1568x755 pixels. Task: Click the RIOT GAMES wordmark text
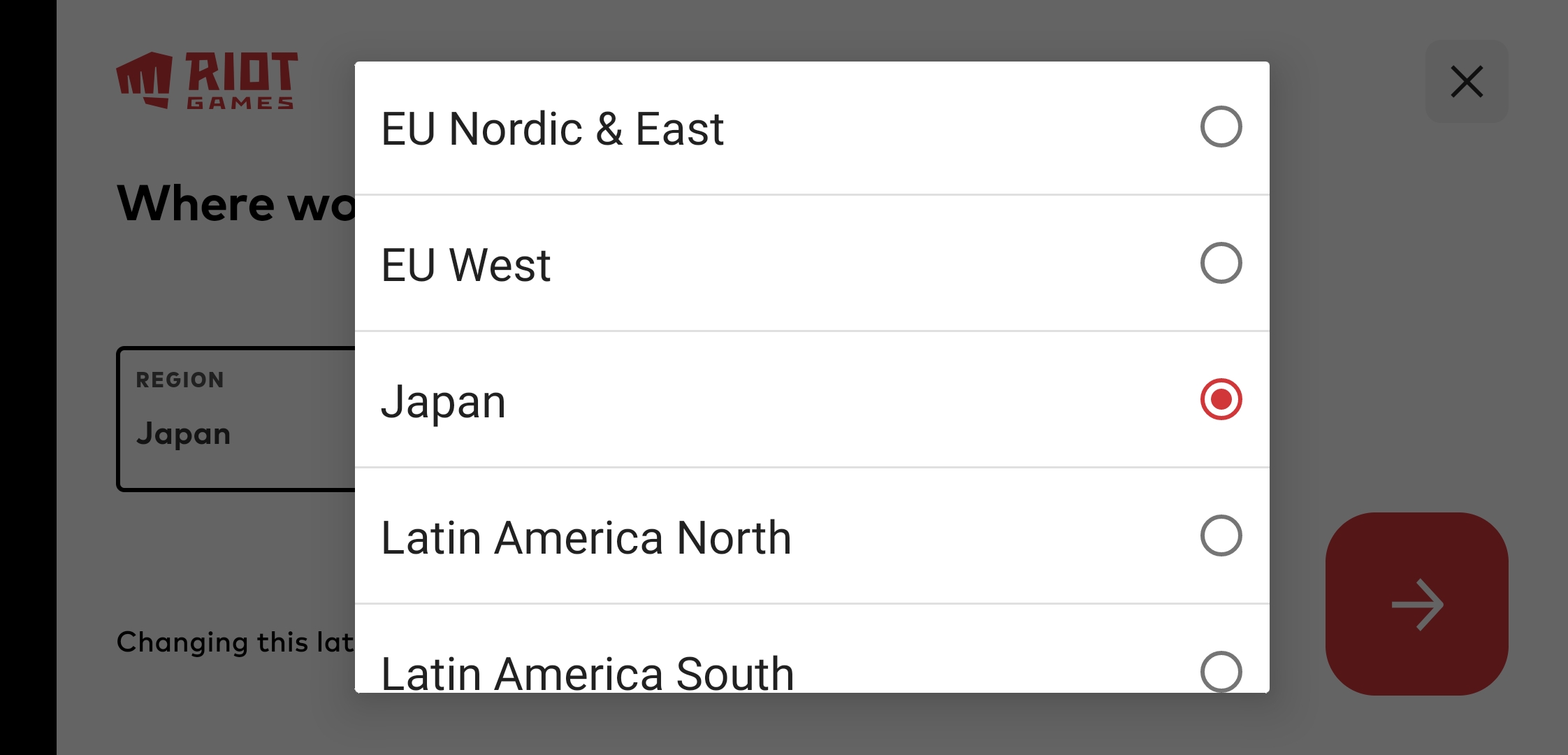[x=241, y=80]
